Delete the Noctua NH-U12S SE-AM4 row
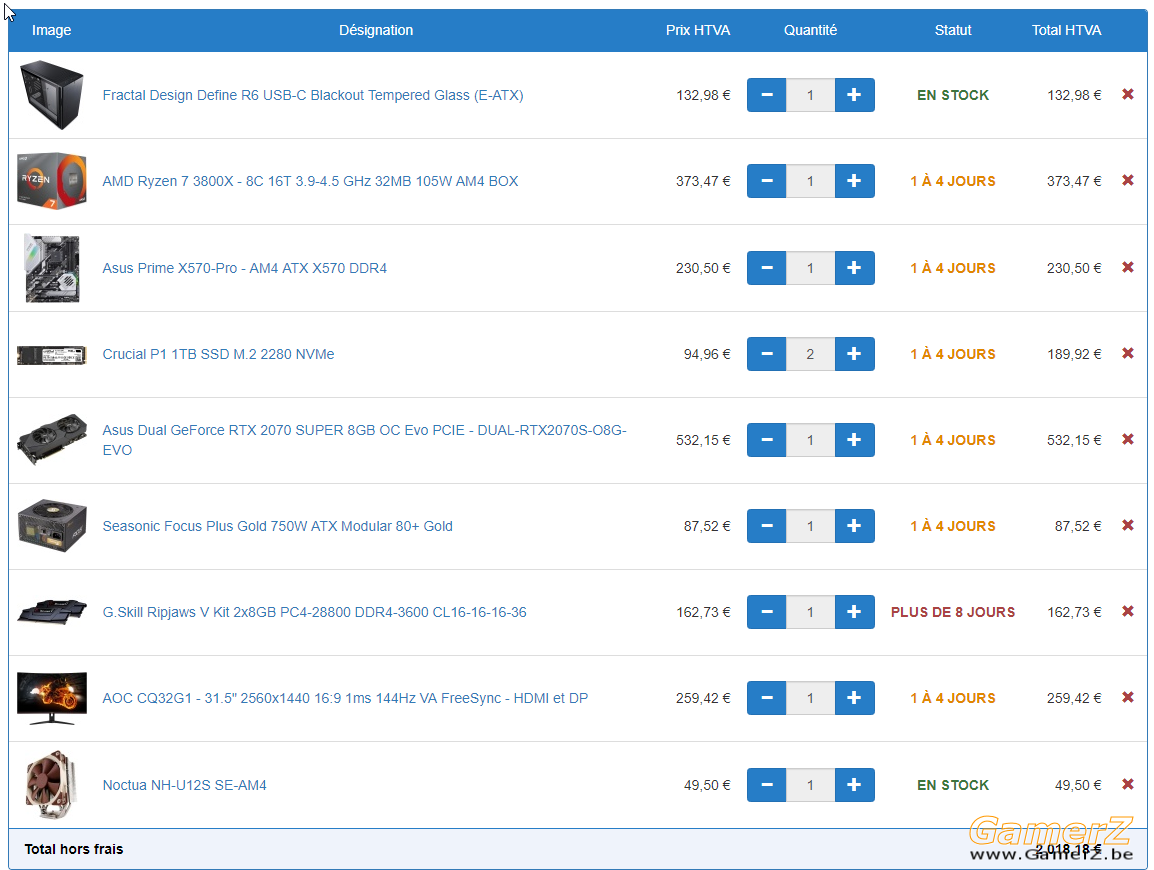The image size is (1154, 870). pyautogui.click(x=1127, y=785)
